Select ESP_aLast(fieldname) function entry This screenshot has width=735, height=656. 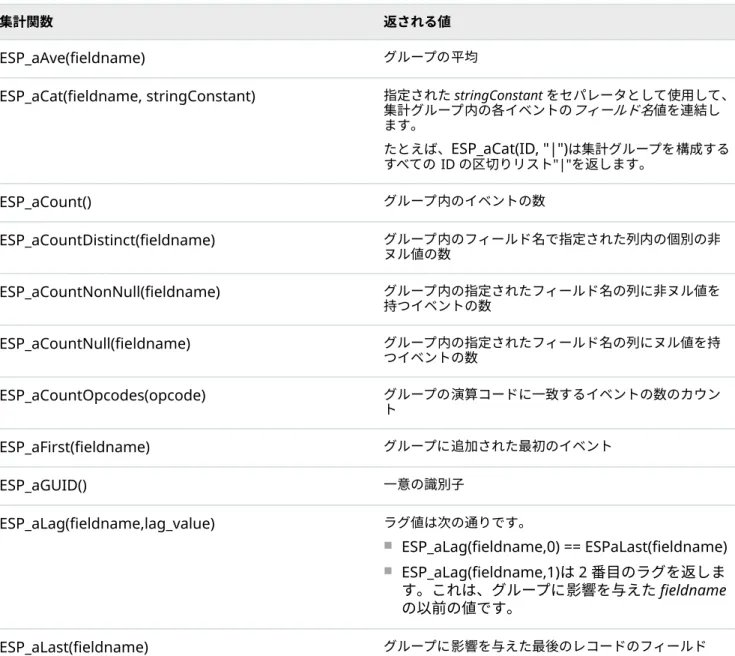[74, 647]
